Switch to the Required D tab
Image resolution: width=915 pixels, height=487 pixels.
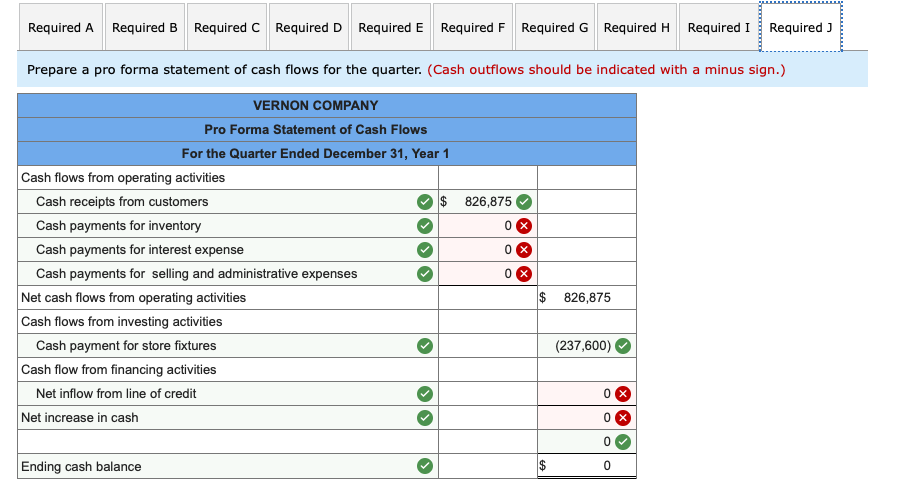[309, 27]
